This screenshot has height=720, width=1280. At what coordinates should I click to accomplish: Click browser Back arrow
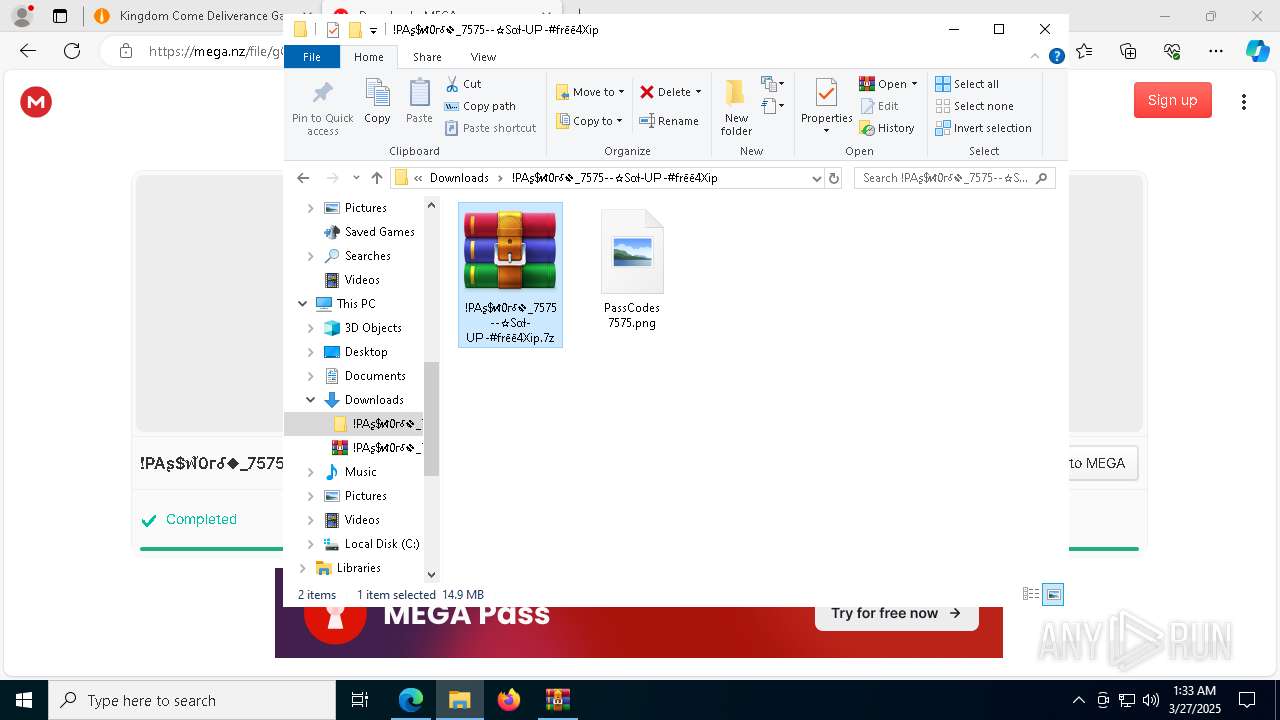click(28, 51)
